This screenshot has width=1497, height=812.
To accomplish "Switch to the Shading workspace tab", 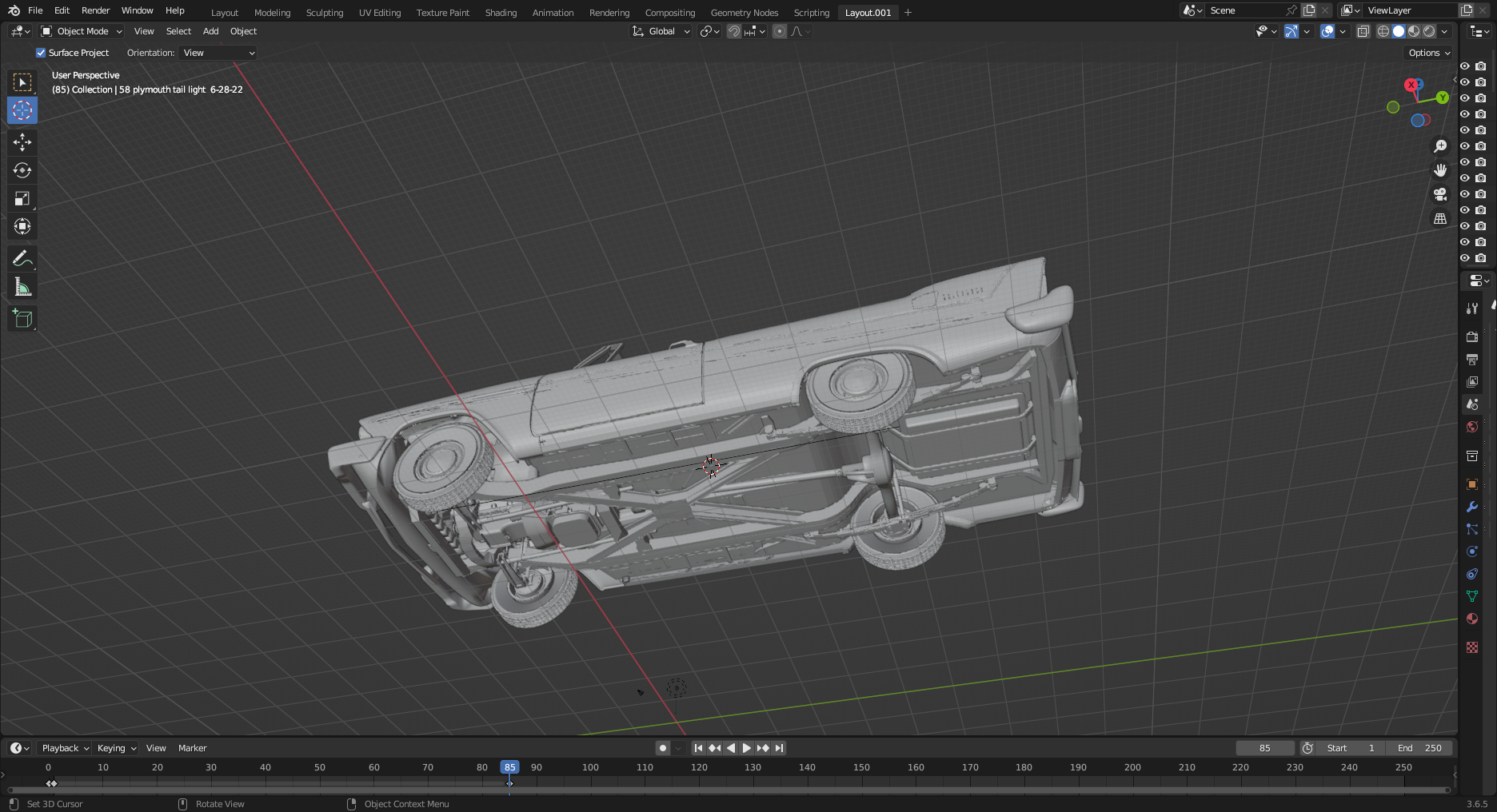I will (501, 13).
